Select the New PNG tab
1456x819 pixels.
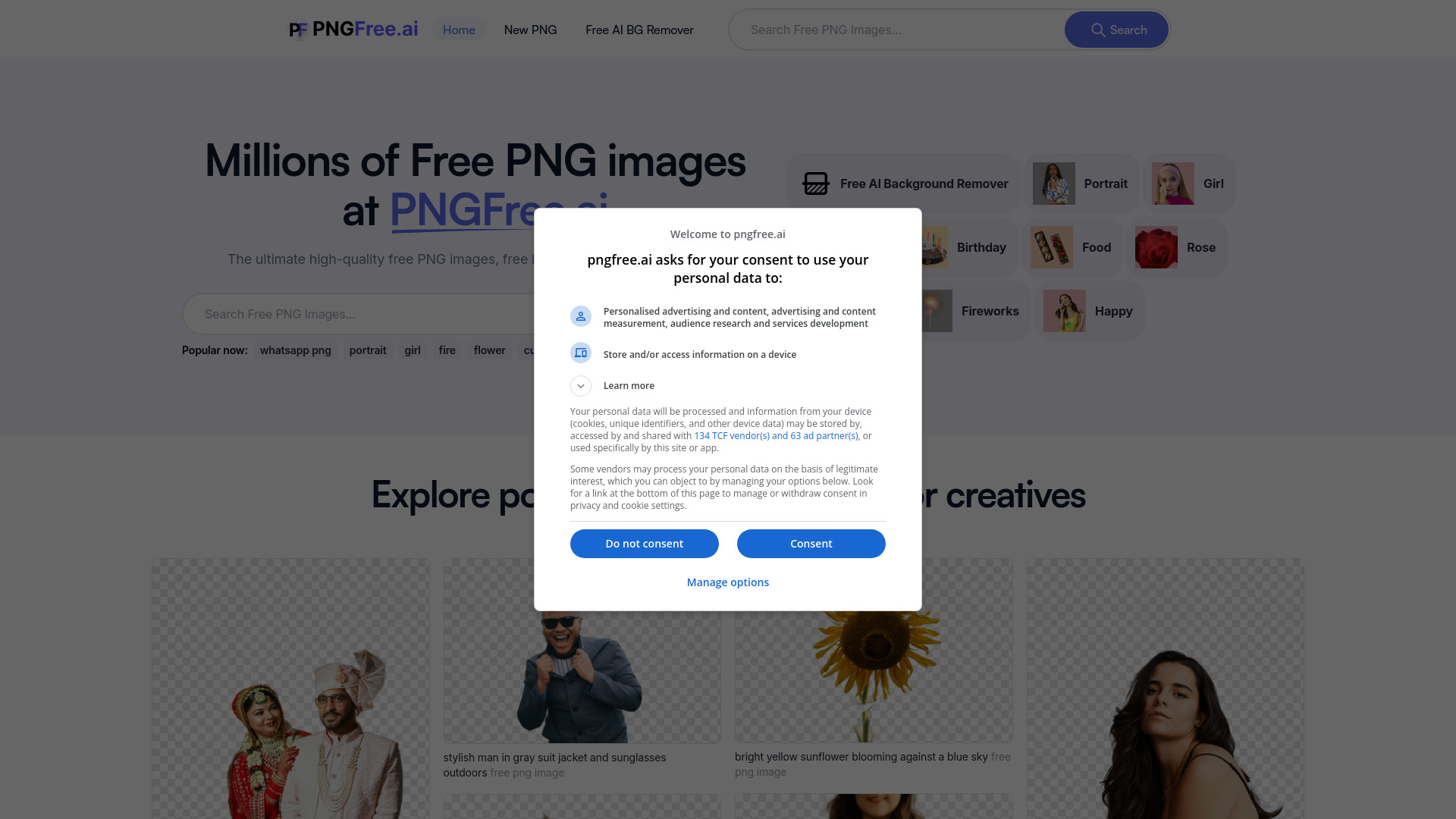(x=530, y=29)
